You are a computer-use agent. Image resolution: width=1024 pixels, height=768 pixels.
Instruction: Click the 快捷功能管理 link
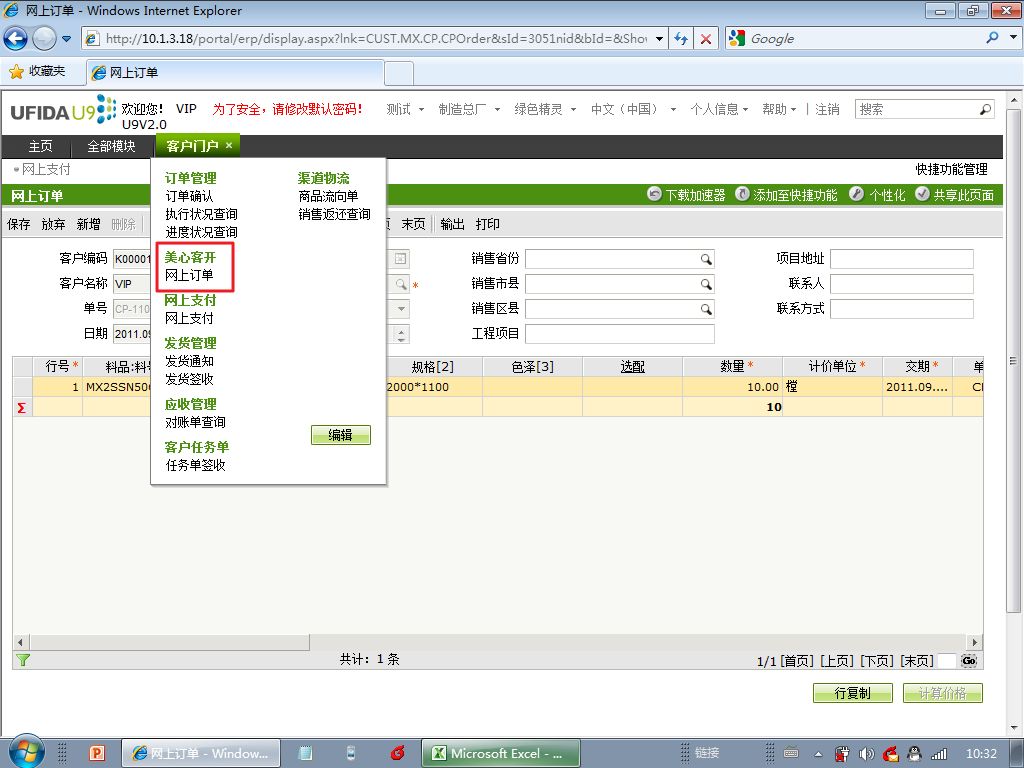point(952,169)
